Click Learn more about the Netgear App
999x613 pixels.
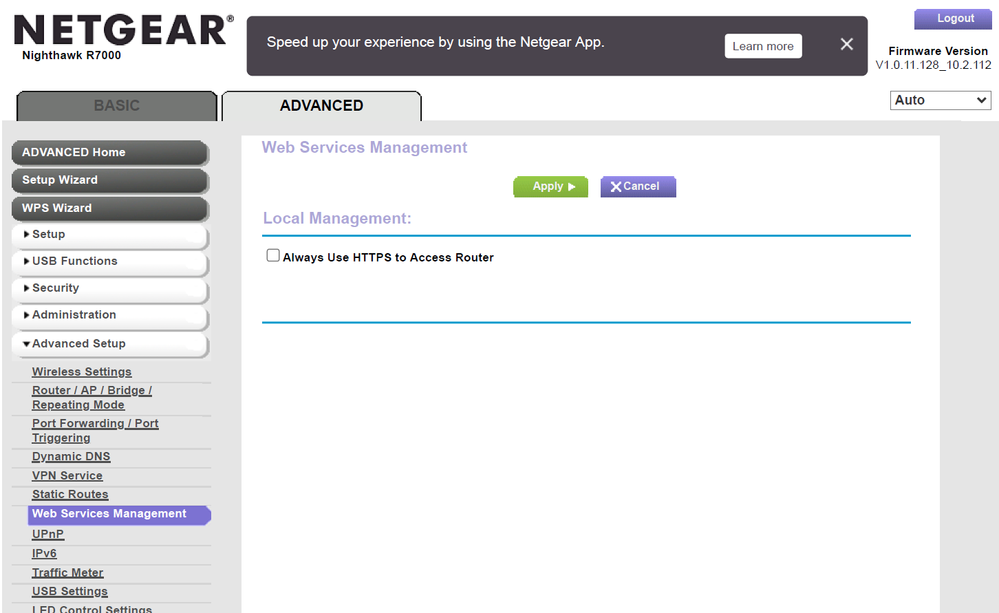click(763, 46)
